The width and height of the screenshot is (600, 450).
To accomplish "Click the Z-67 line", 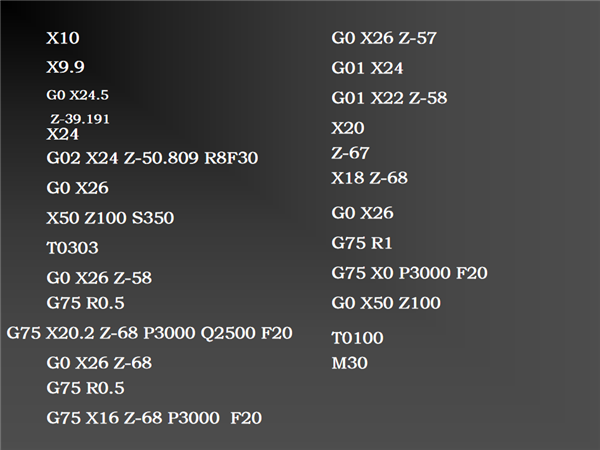I will click(x=350, y=153).
